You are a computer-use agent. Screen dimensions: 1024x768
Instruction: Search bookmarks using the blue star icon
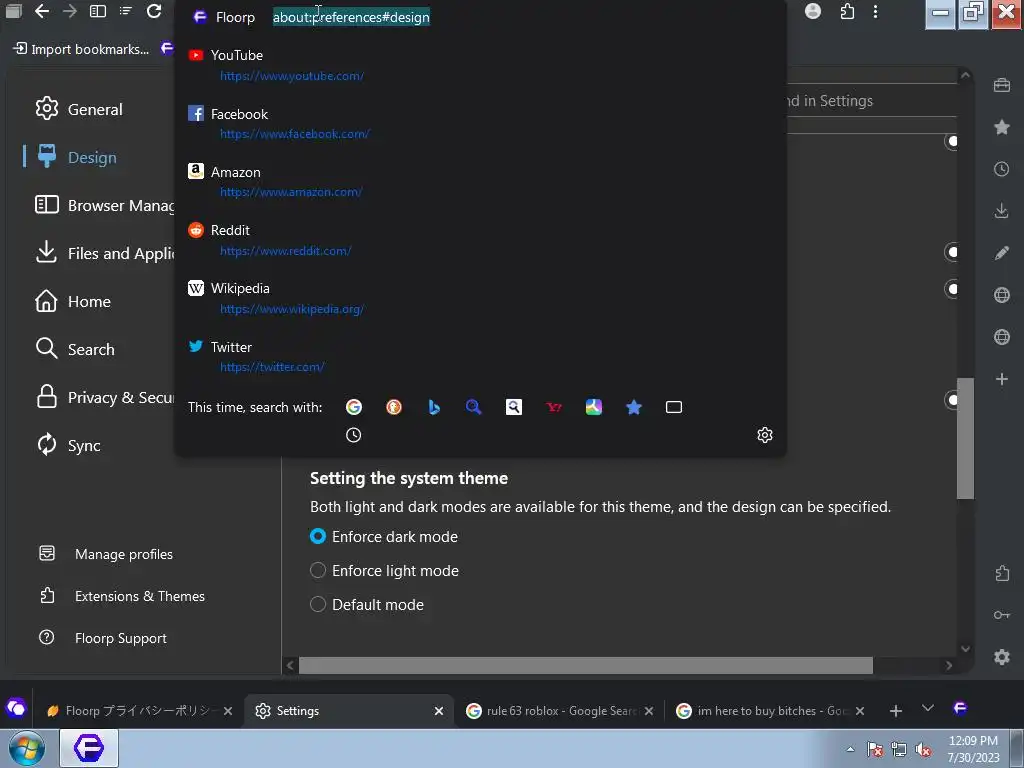(633, 407)
